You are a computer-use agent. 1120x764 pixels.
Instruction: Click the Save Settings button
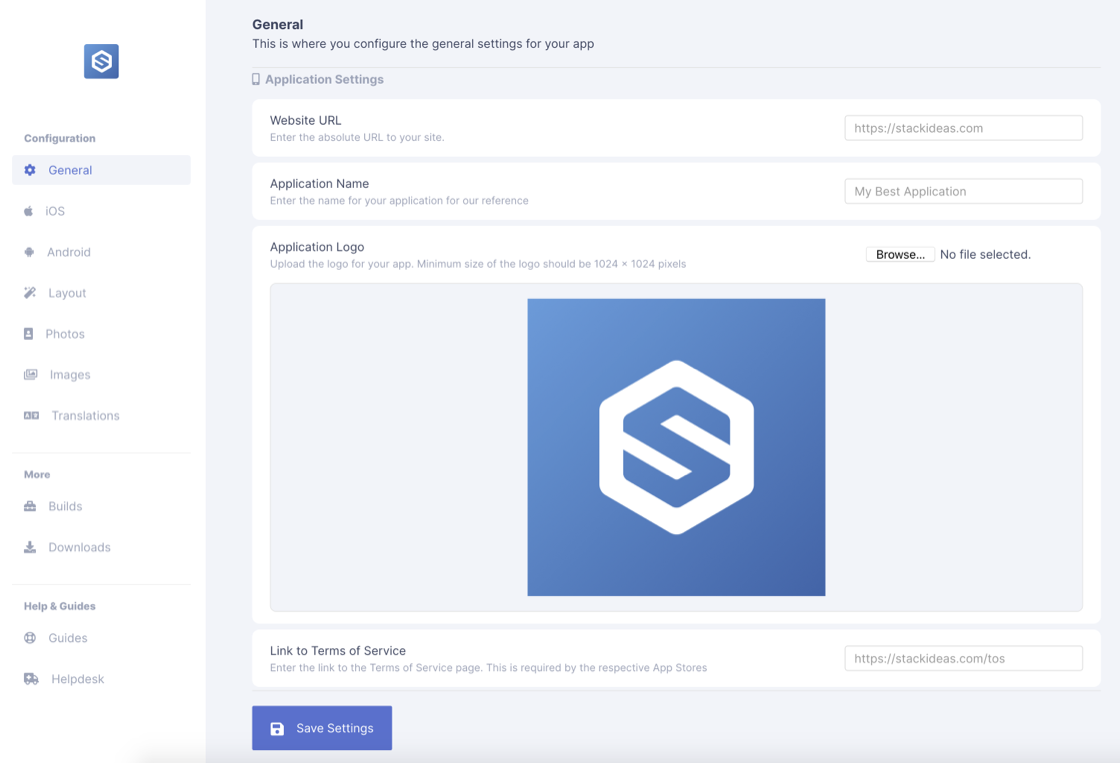[x=322, y=728]
